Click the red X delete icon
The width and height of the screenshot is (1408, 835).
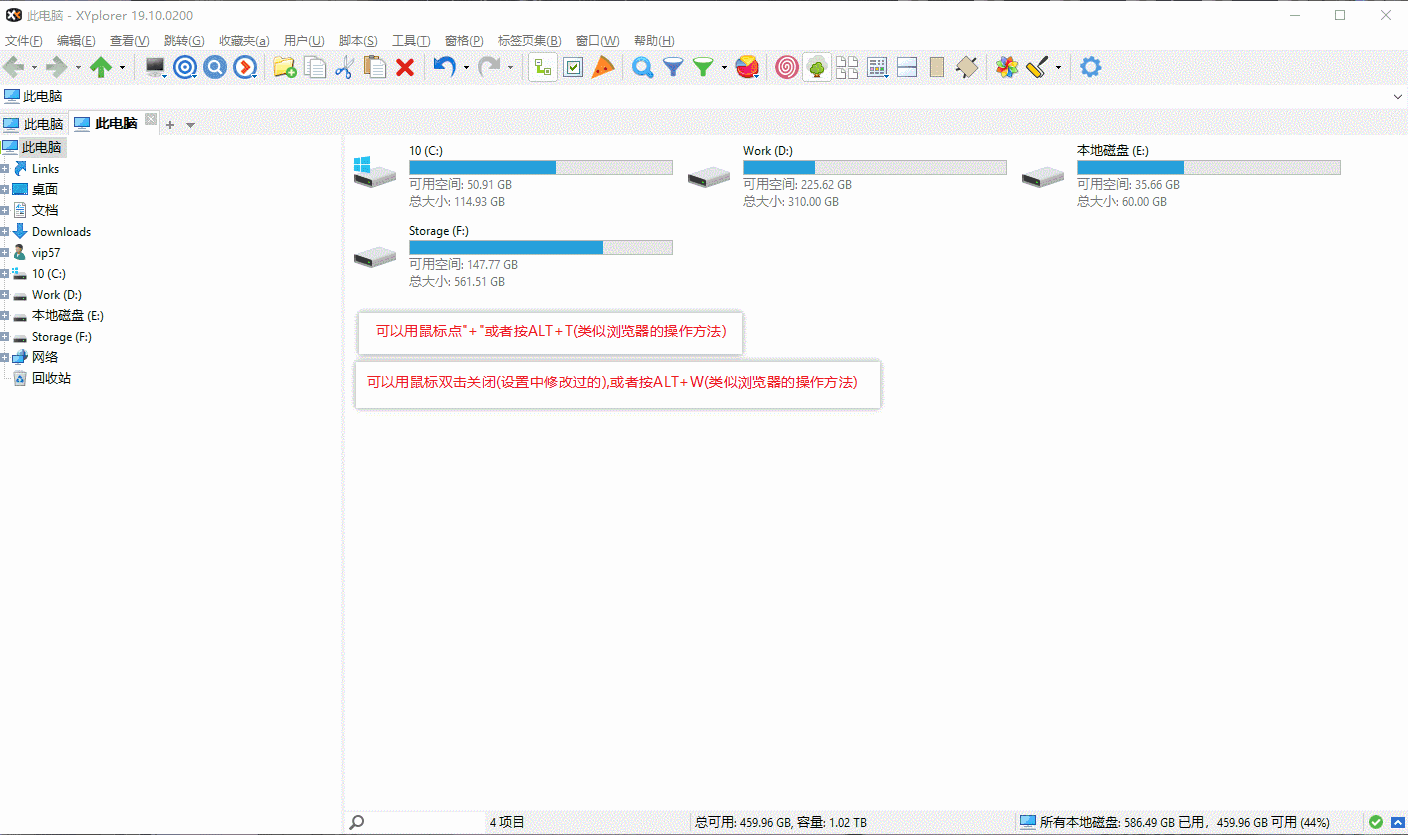403,67
